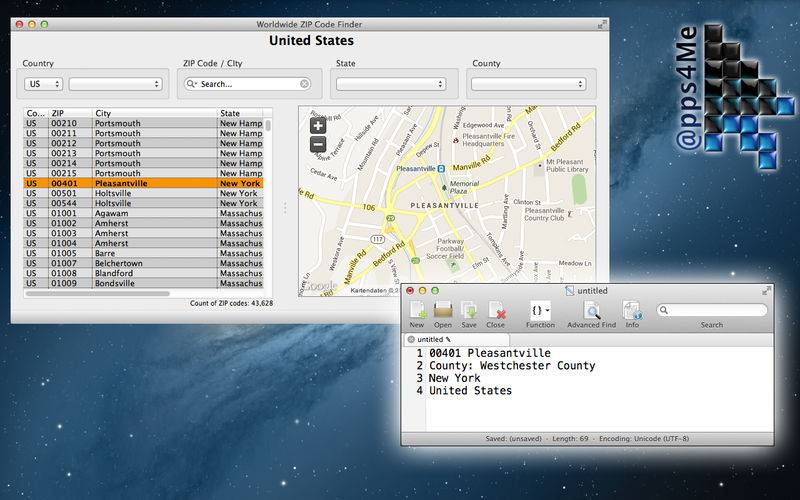Select the 01005 Barre row

[143, 253]
